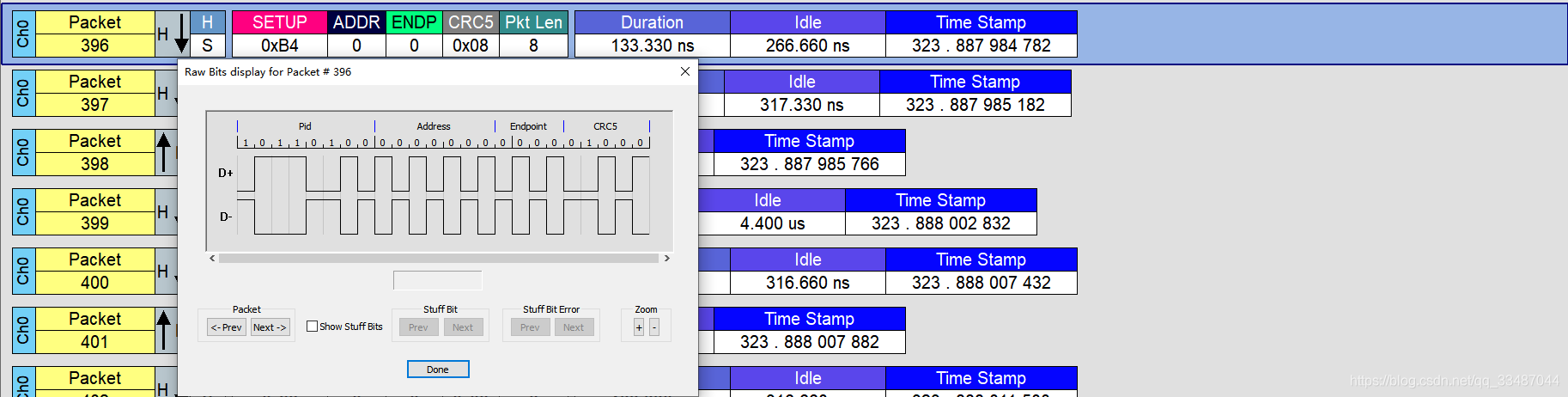The image size is (1568, 397).
Task: Click the upstream arrow on Packet 398
Action: pyautogui.click(x=164, y=152)
